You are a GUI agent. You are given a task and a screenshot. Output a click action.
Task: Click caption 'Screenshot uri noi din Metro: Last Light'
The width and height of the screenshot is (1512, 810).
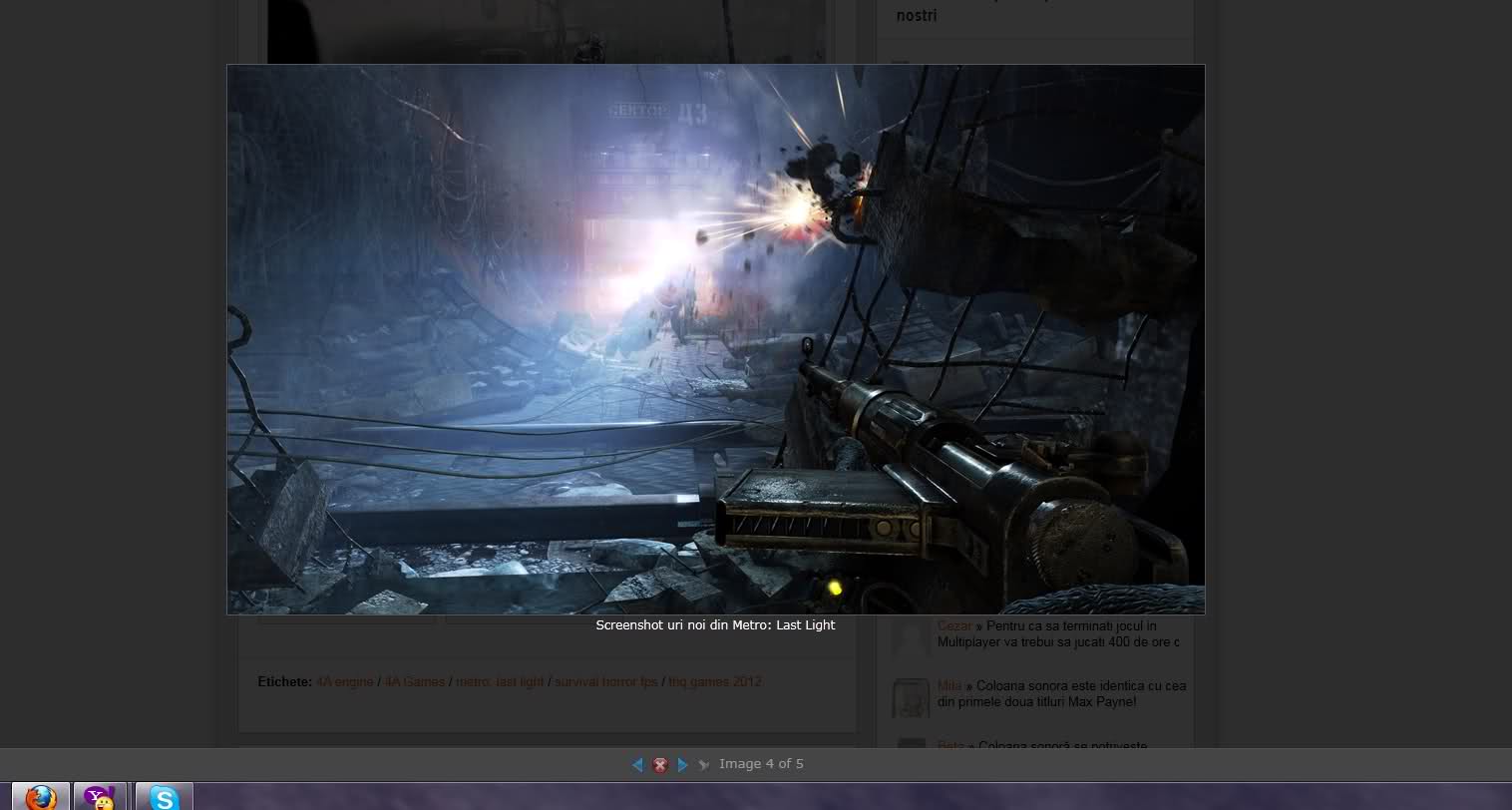pos(715,625)
